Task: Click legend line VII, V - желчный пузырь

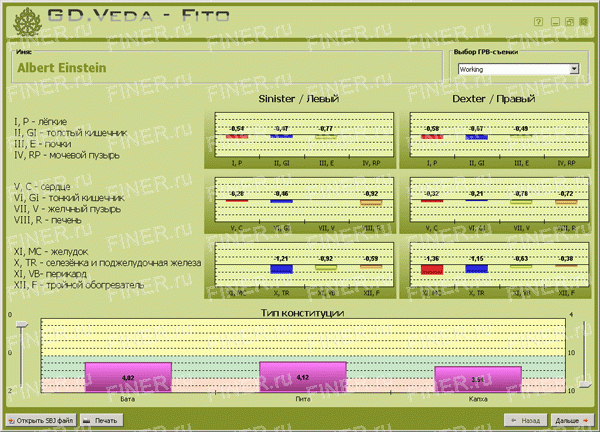Action: (67, 209)
